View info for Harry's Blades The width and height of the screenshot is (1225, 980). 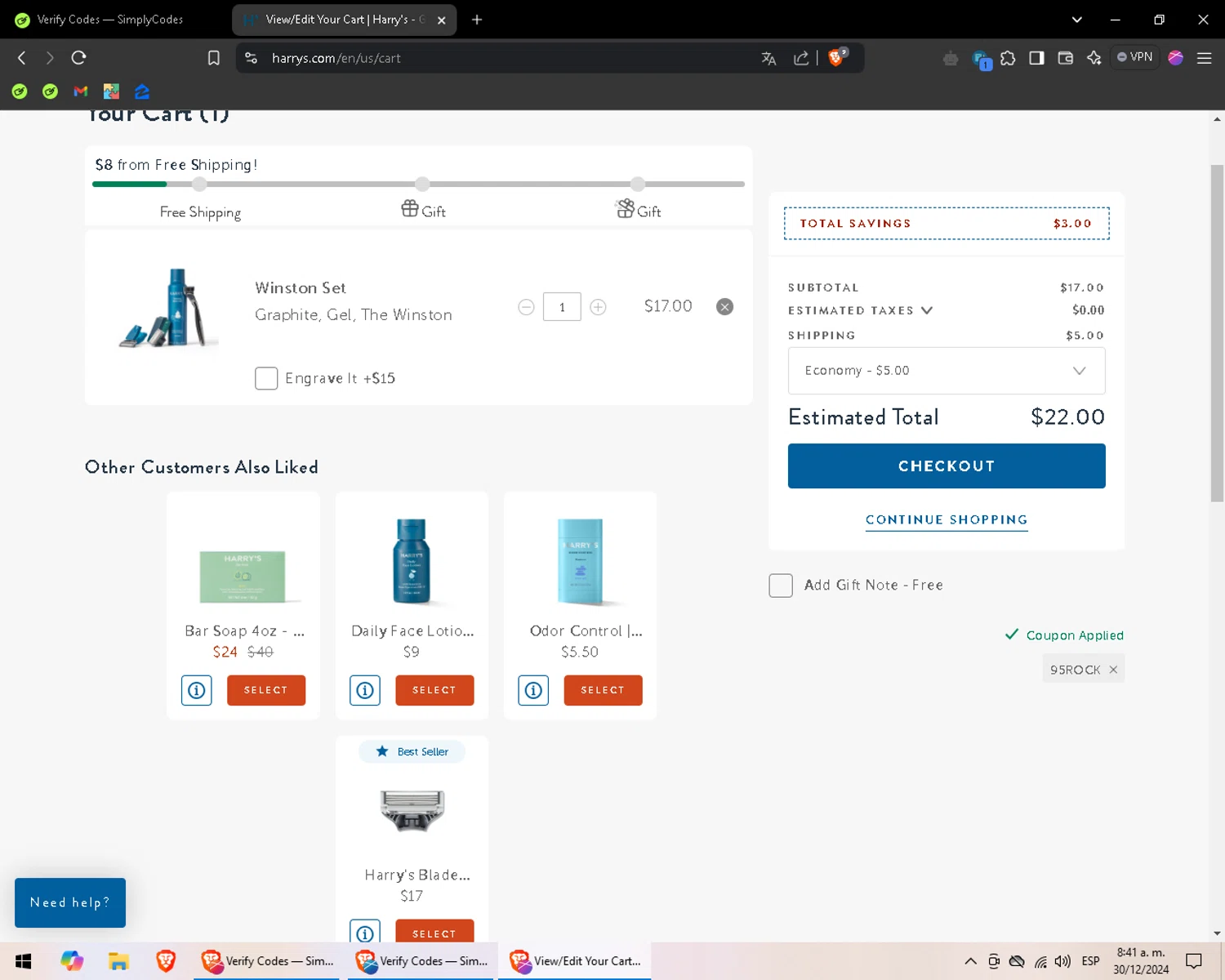click(365, 931)
